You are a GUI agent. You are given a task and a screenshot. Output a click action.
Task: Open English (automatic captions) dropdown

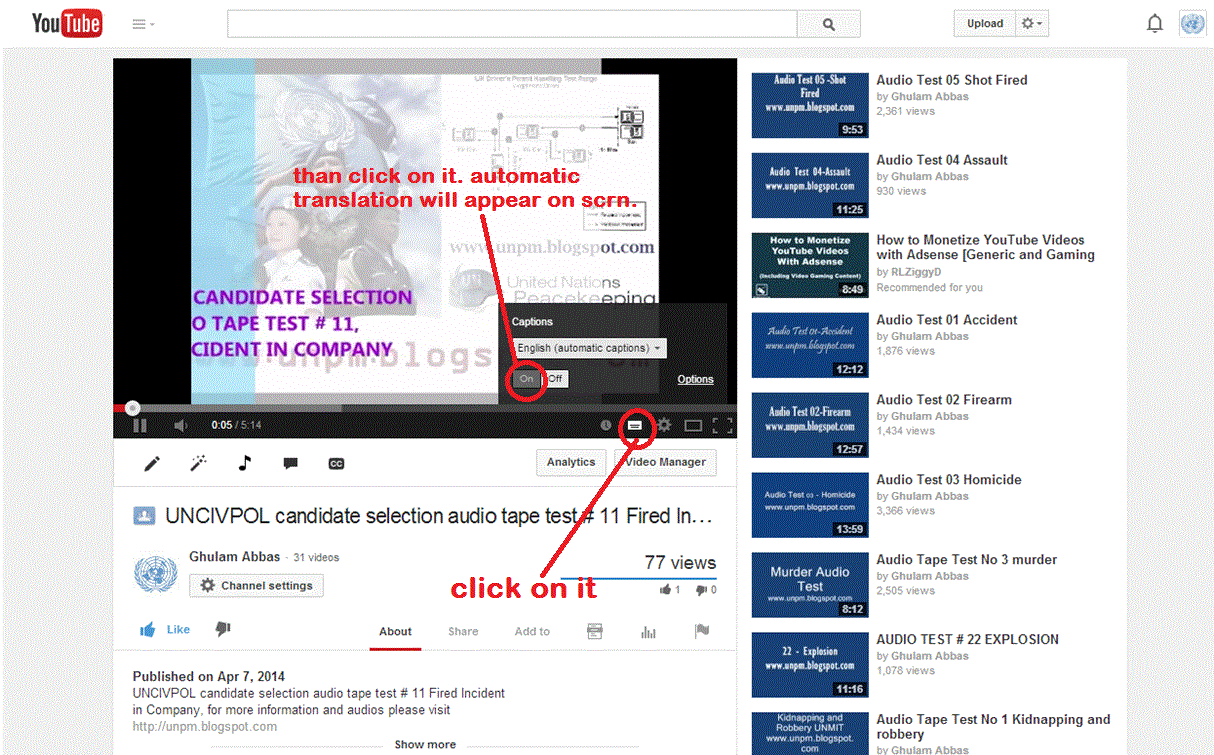click(x=589, y=348)
